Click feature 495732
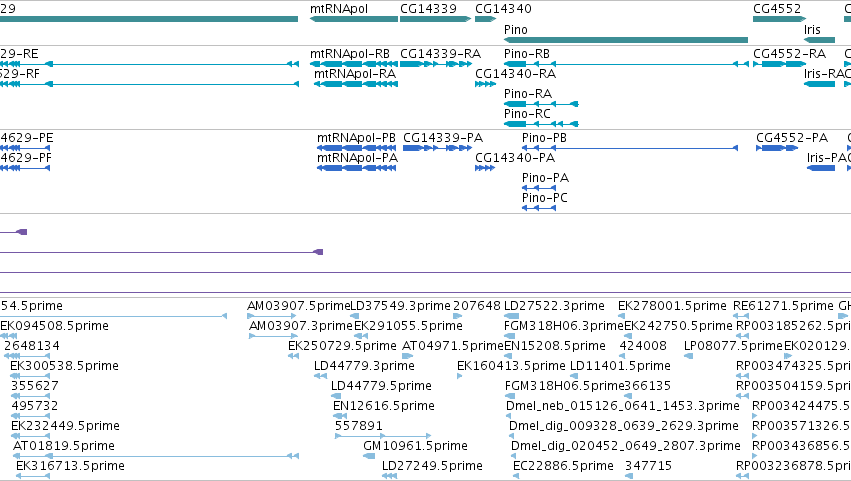851x481 pixels. 31,416
